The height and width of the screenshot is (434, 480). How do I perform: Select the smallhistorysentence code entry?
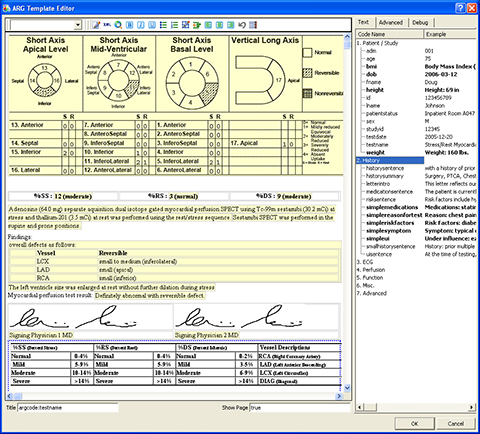click(x=390, y=246)
